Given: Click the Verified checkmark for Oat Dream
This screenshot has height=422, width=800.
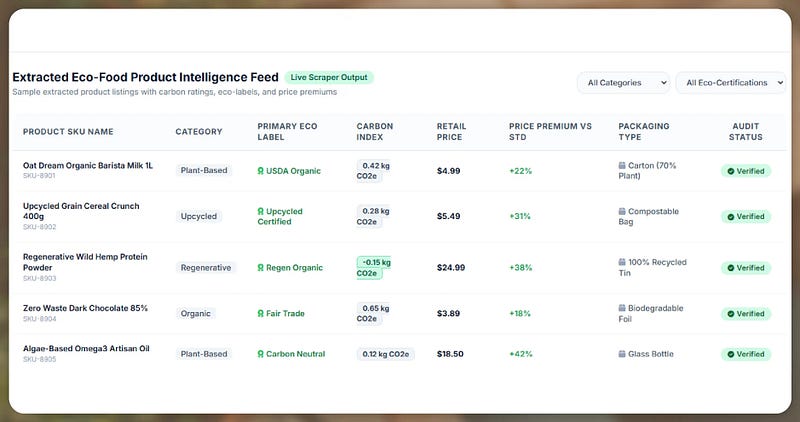Looking at the screenshot, I should click(731, 171).
